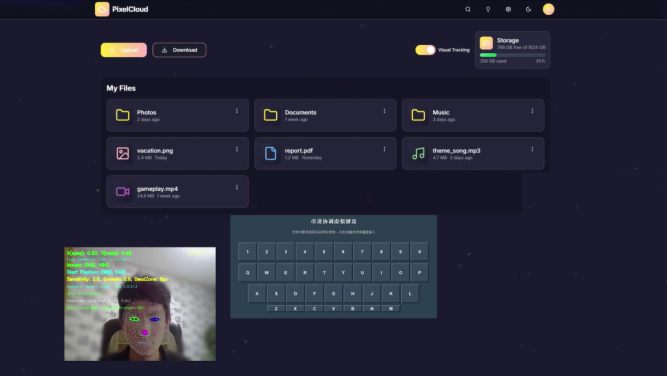The height and width of the screenshot is (376, 667).
Task: Select the report.pdf file name
Action: click(299, 151)
